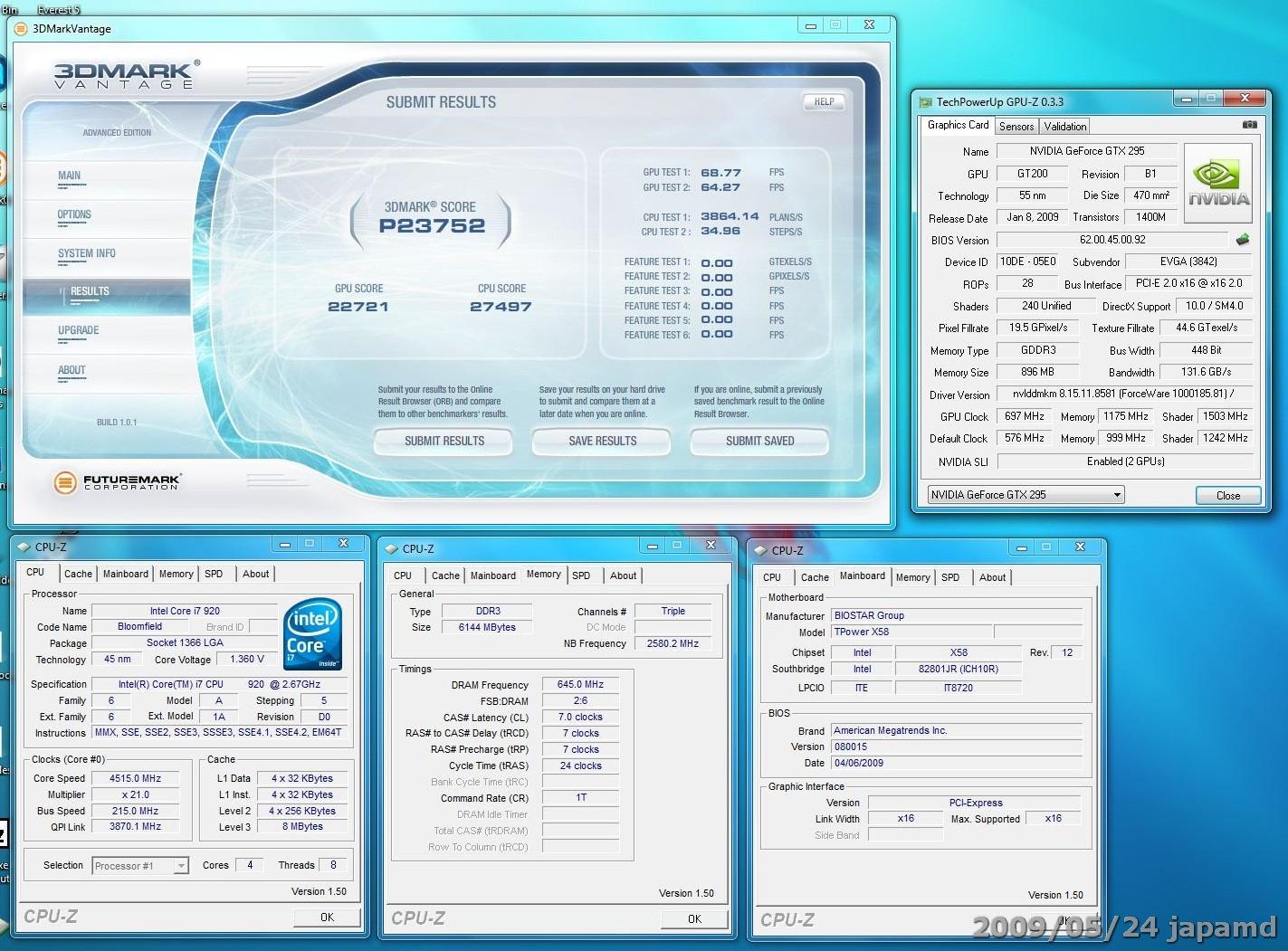The height and width of the screenshot is (951, 1288).
Task: Click the CPU score 27497
Action: [501, 307]
